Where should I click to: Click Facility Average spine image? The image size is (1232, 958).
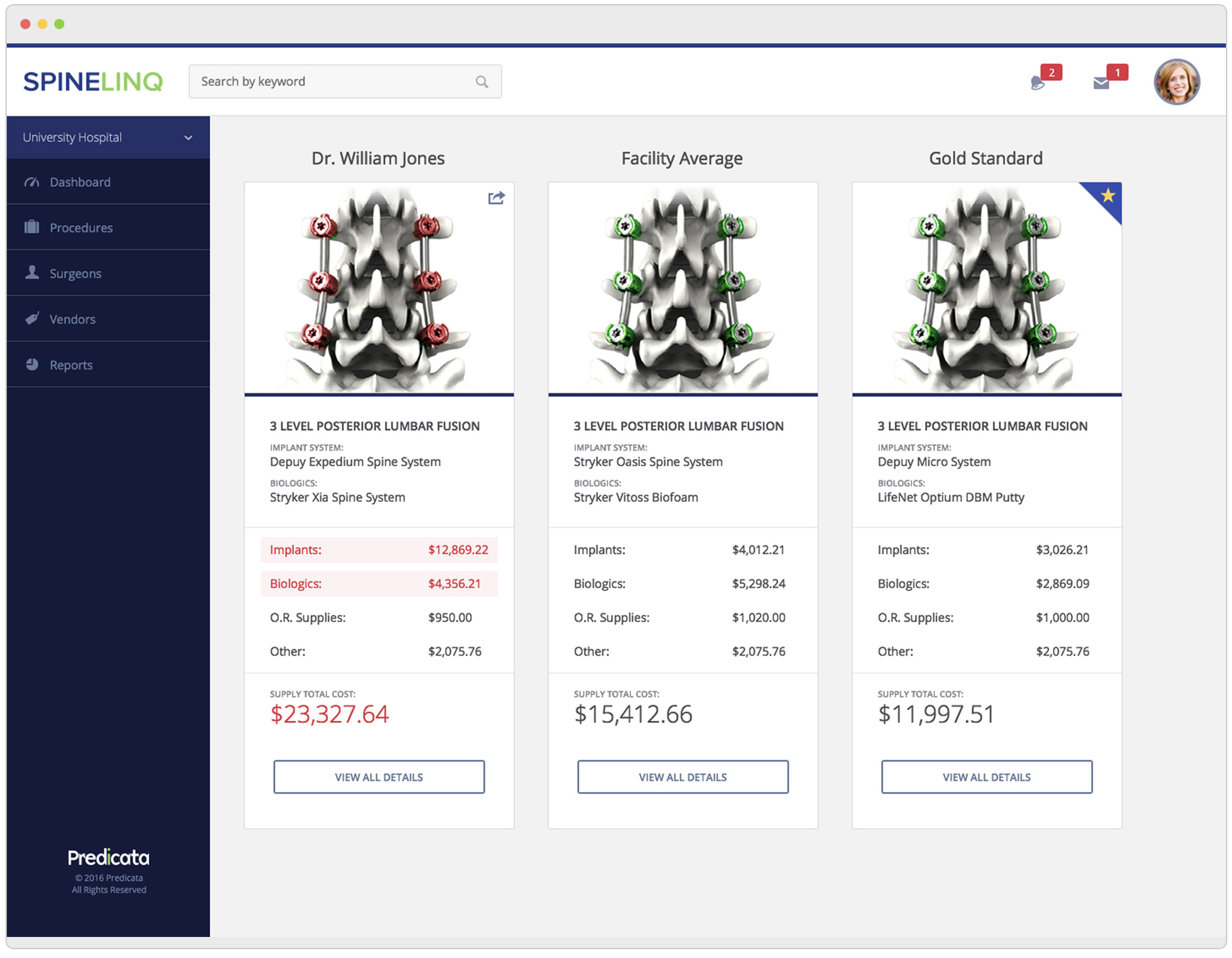click(x=683, y=288)
